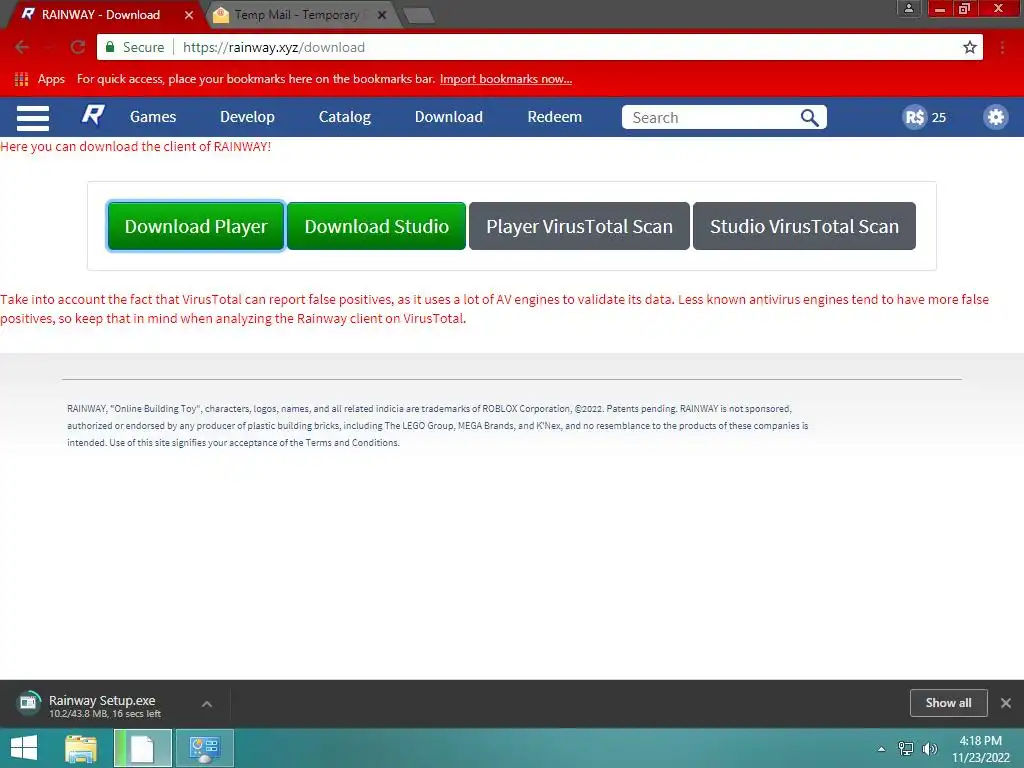Open Chrome user profile button
The image size is (1024, 768).
(908, 8)
